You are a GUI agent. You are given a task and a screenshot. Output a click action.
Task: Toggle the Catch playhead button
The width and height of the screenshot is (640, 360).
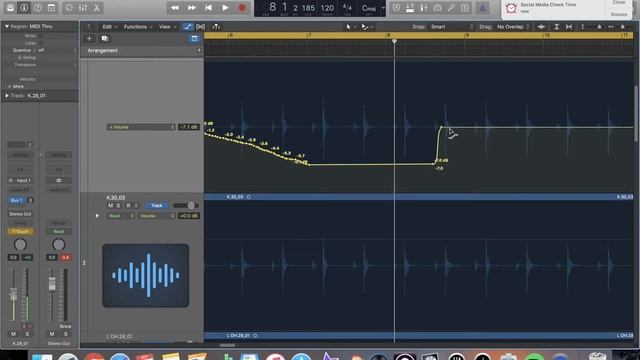[x=216, y=27]
